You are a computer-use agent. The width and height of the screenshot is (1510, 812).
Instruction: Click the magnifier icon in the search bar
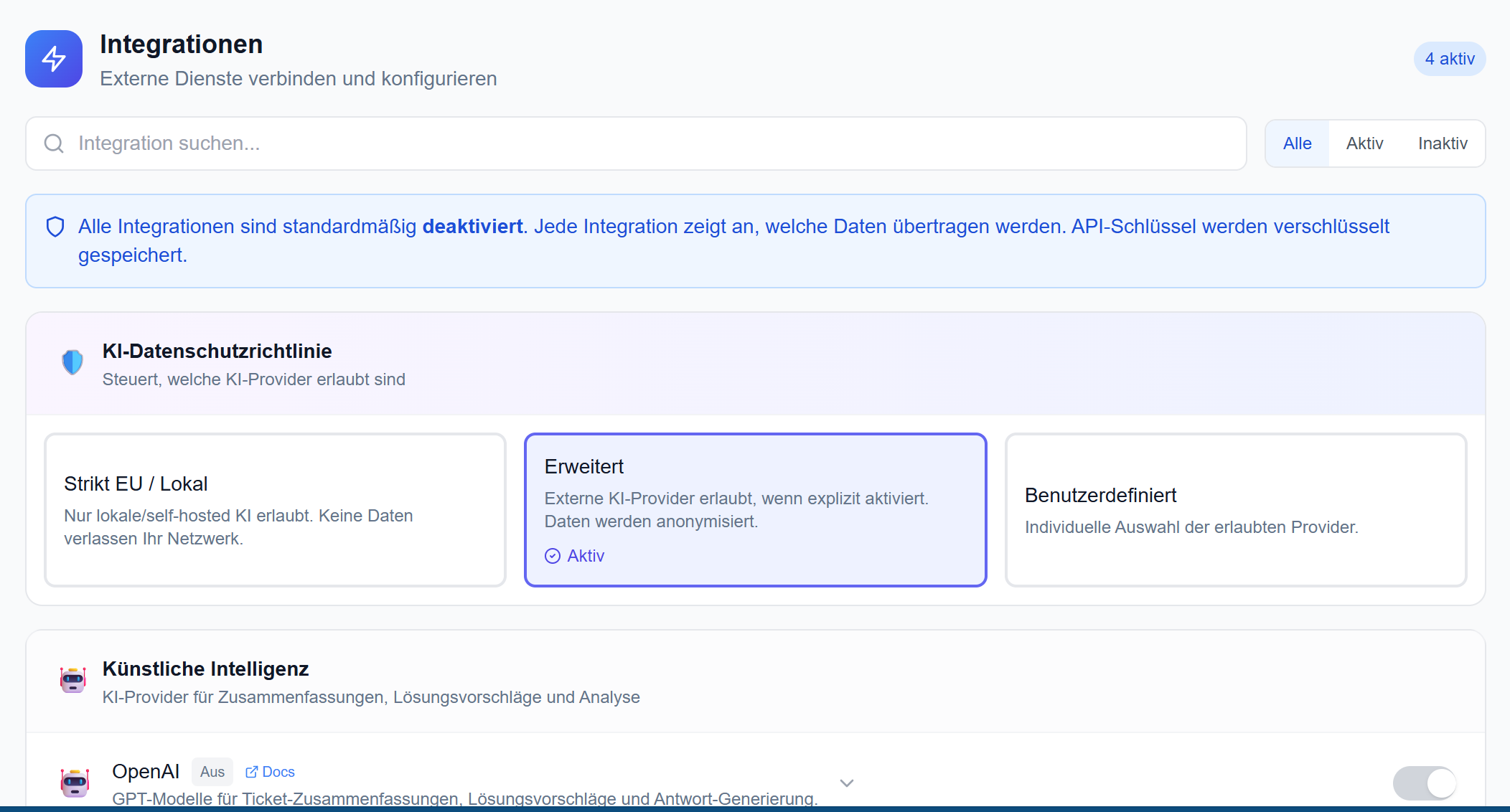(53, 143)
